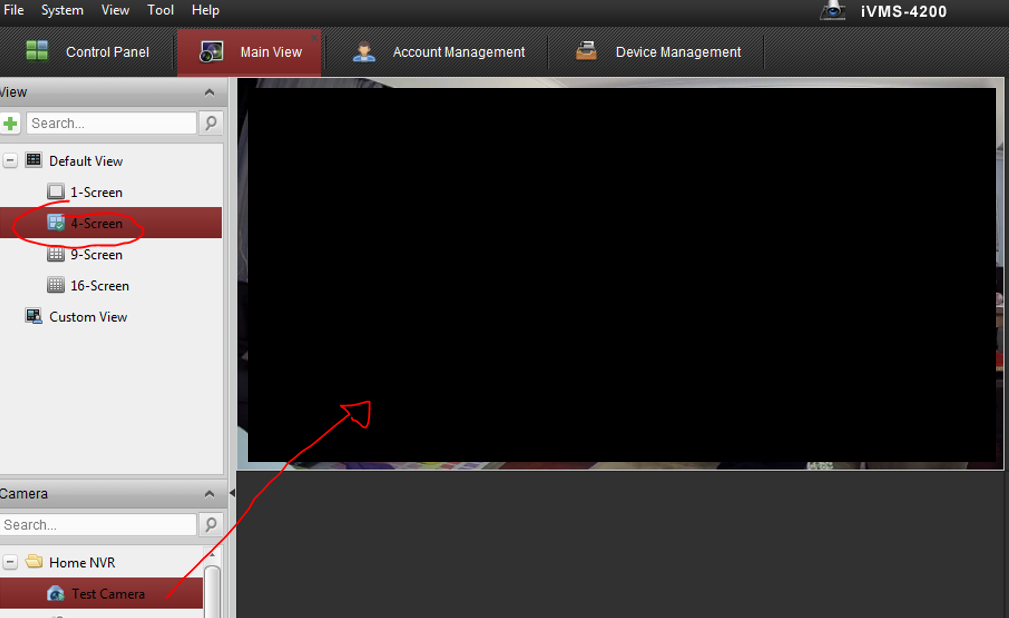Collapse the Camera panel with chevron
This screenshot has height=618, width=1009.
pos(209,494)
